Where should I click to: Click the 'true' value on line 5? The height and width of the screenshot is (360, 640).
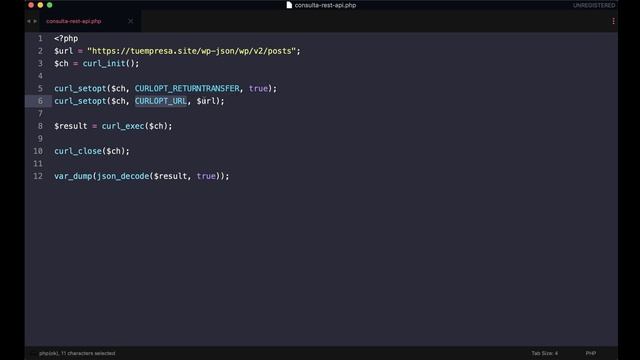tap(258, 89)
